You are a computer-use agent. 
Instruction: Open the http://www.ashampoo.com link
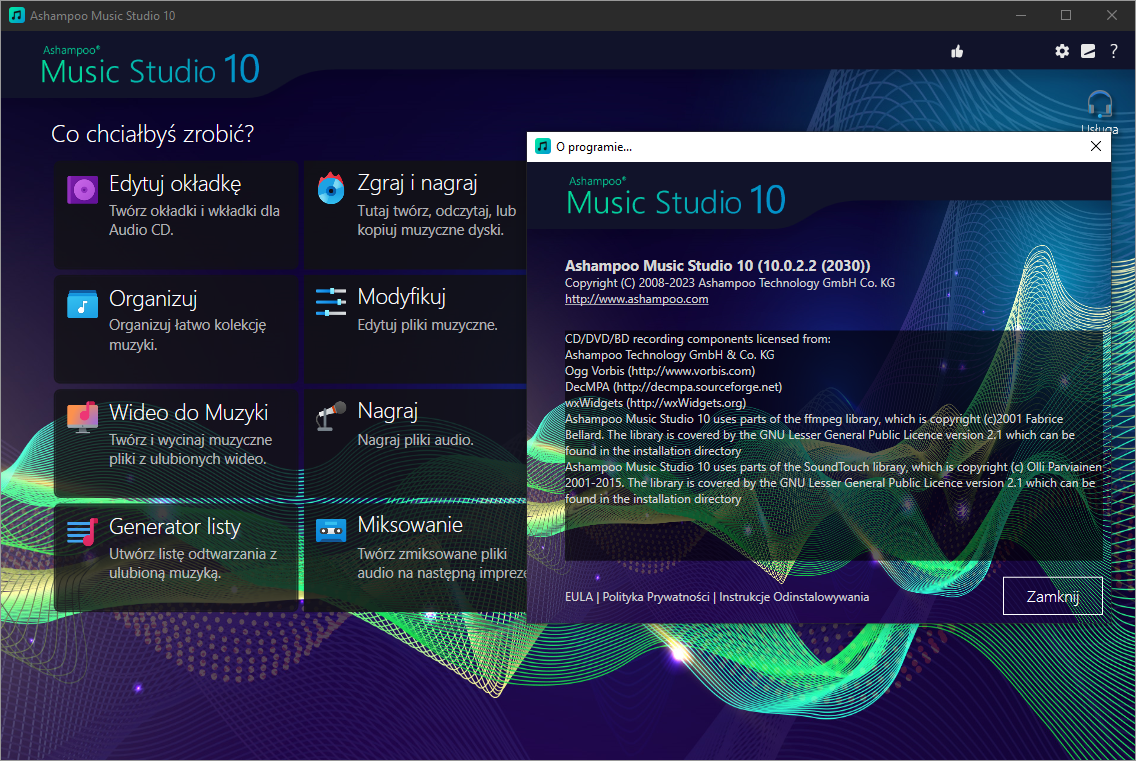[636, 299]
